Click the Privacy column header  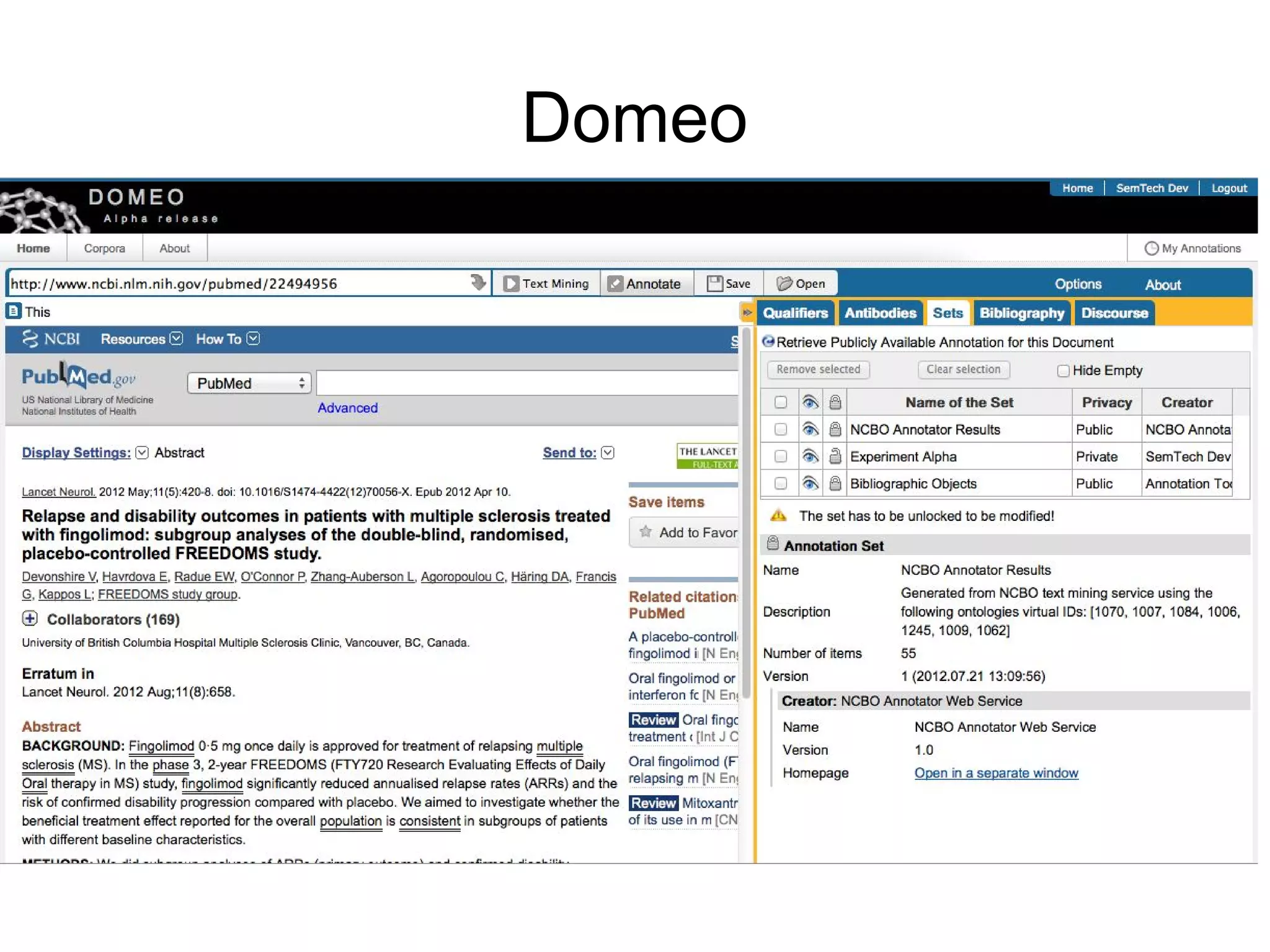(x=1106, y=403)
